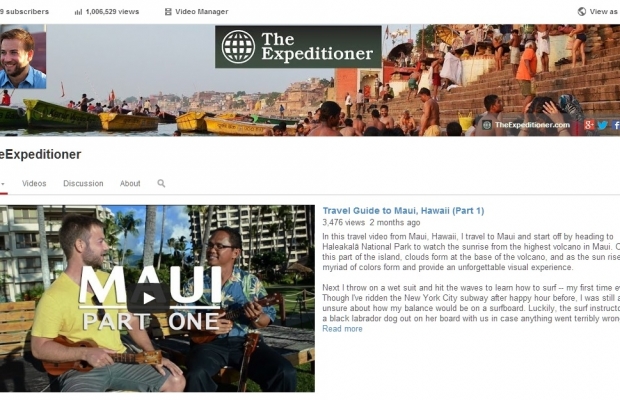Click the Google Plus icon on banner
620x400 pixels.
(589, 125)
